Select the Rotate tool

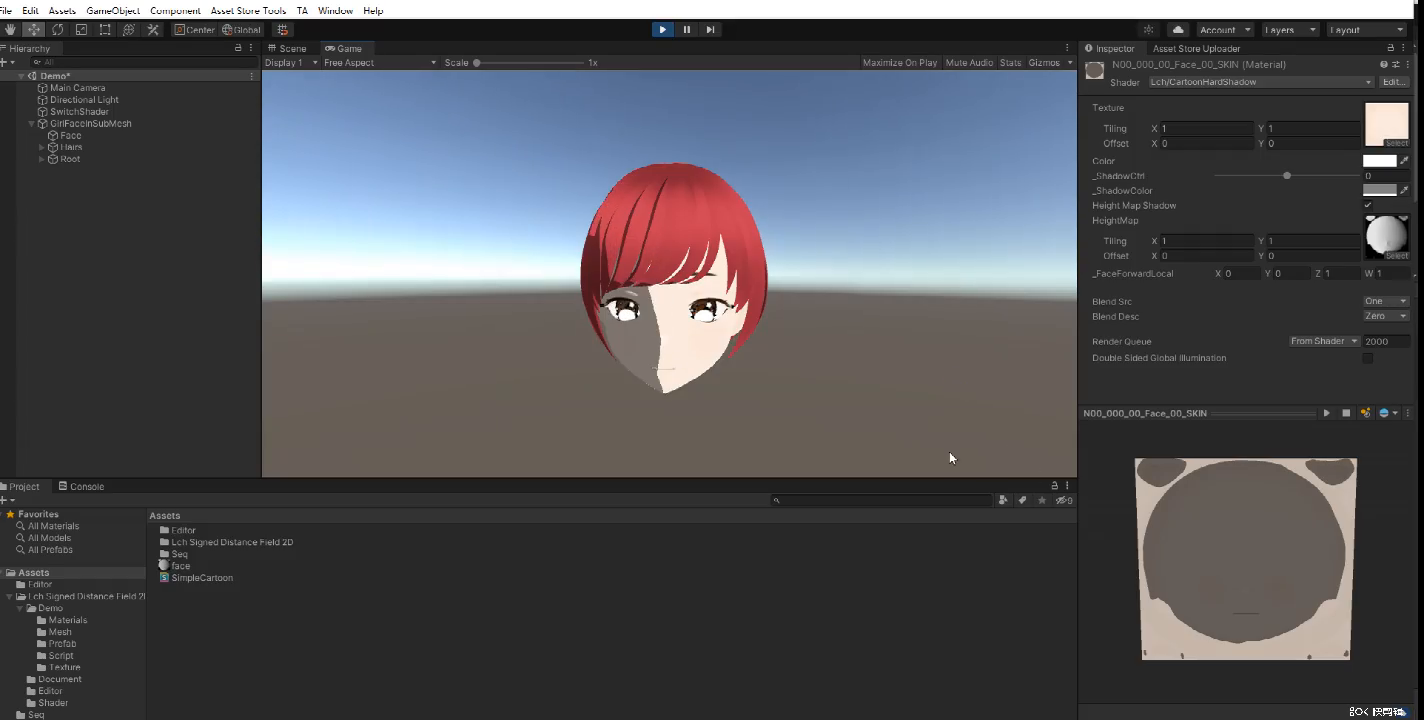[x=57, y=30]
